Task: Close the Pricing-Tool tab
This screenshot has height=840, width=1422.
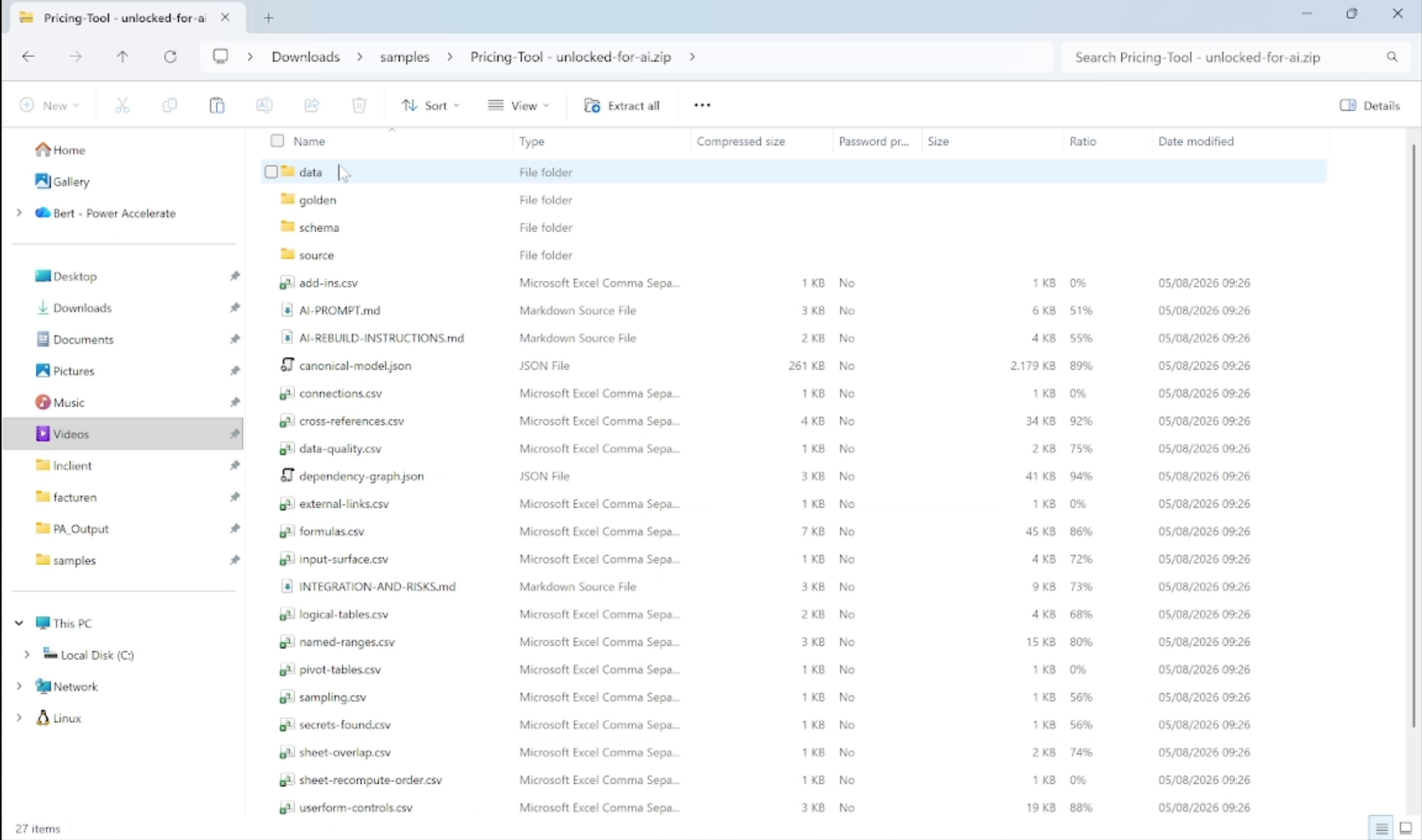Action: pyautogui.click(x=225, y=17)
